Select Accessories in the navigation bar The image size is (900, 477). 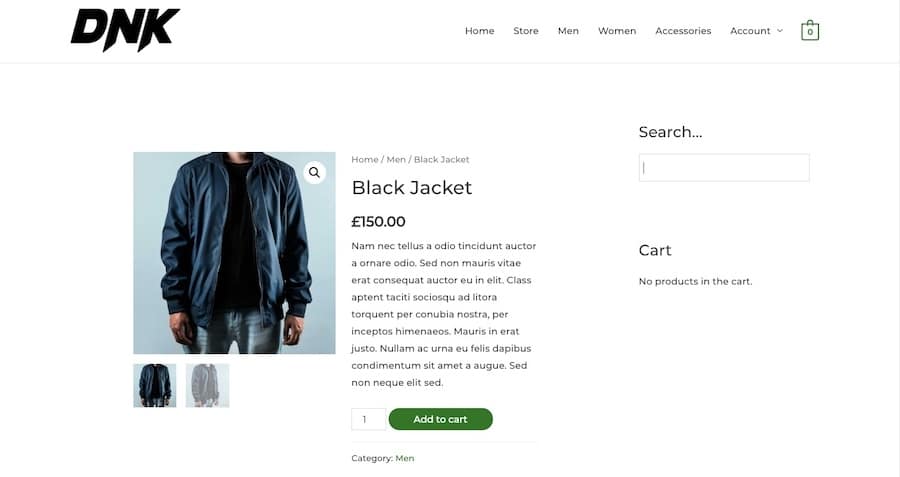683,31
